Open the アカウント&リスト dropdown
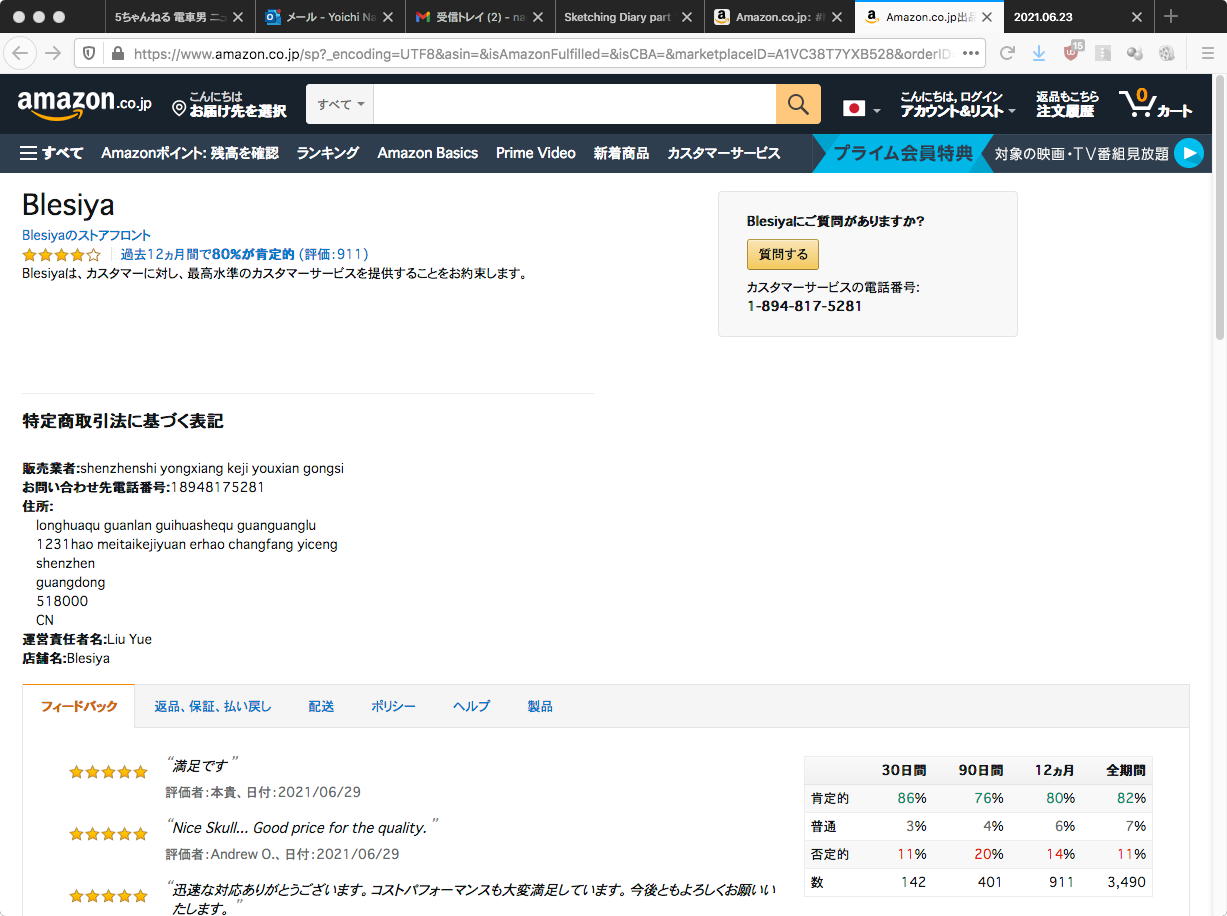 (957, 104)
